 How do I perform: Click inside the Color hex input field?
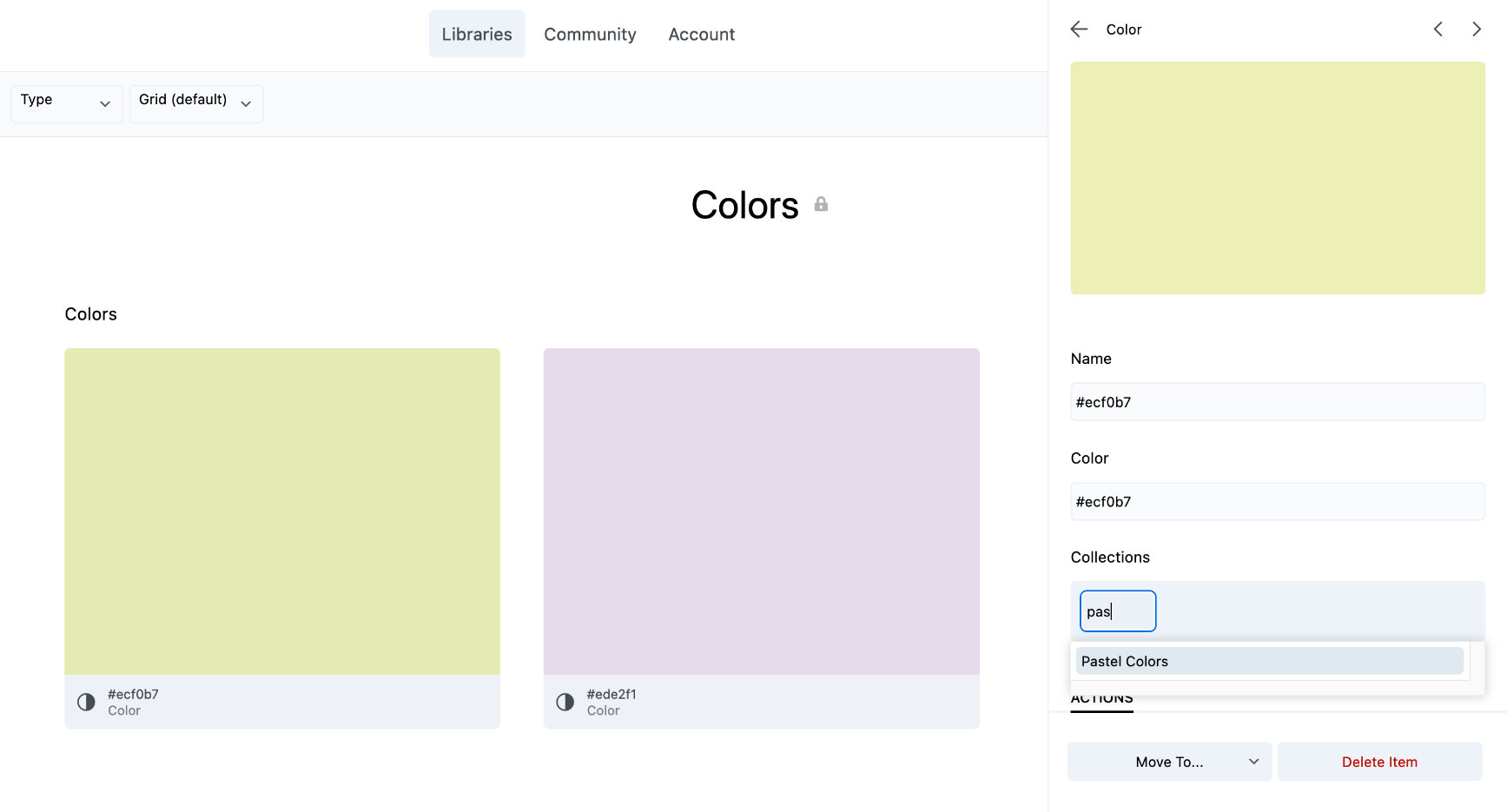[1277, 501]
